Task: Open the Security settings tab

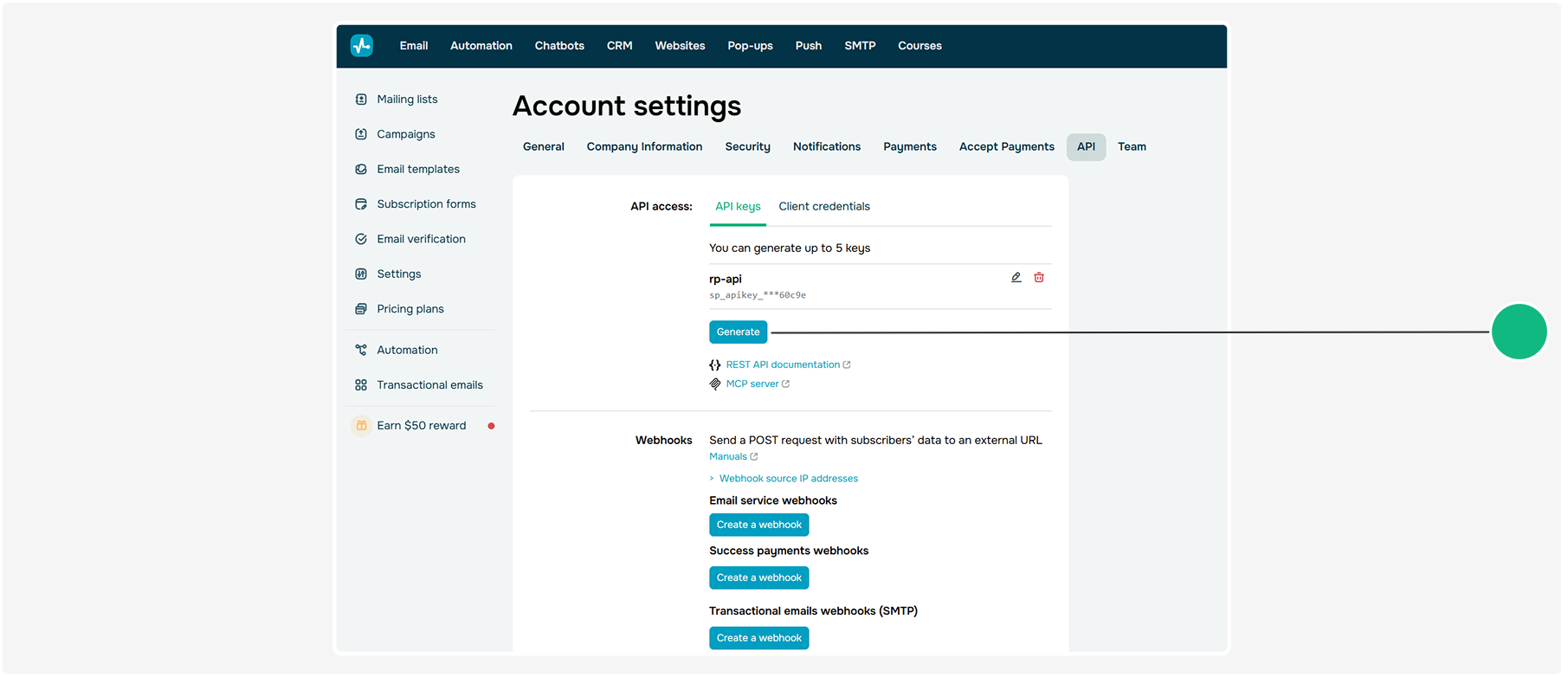Action: 748,147
